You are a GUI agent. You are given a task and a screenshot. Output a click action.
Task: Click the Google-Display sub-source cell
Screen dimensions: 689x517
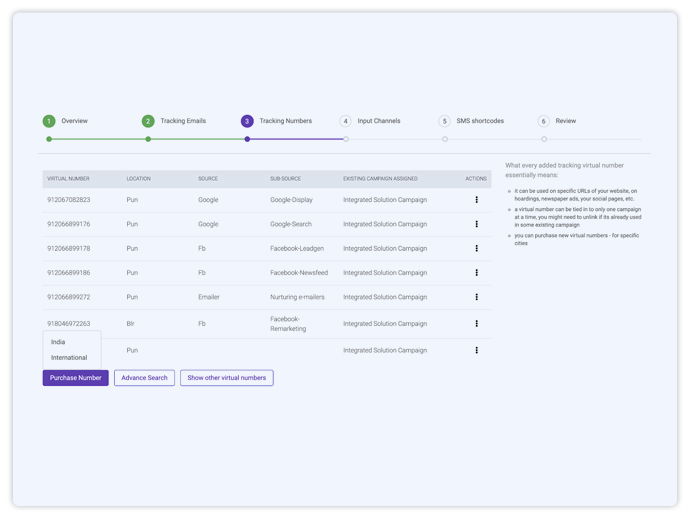click(291, 200)
